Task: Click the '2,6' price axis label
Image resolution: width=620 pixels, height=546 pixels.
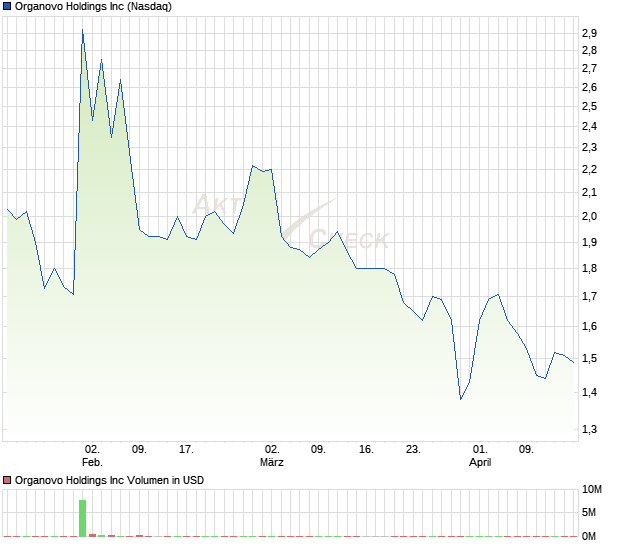Action: (x=589, y=87)
